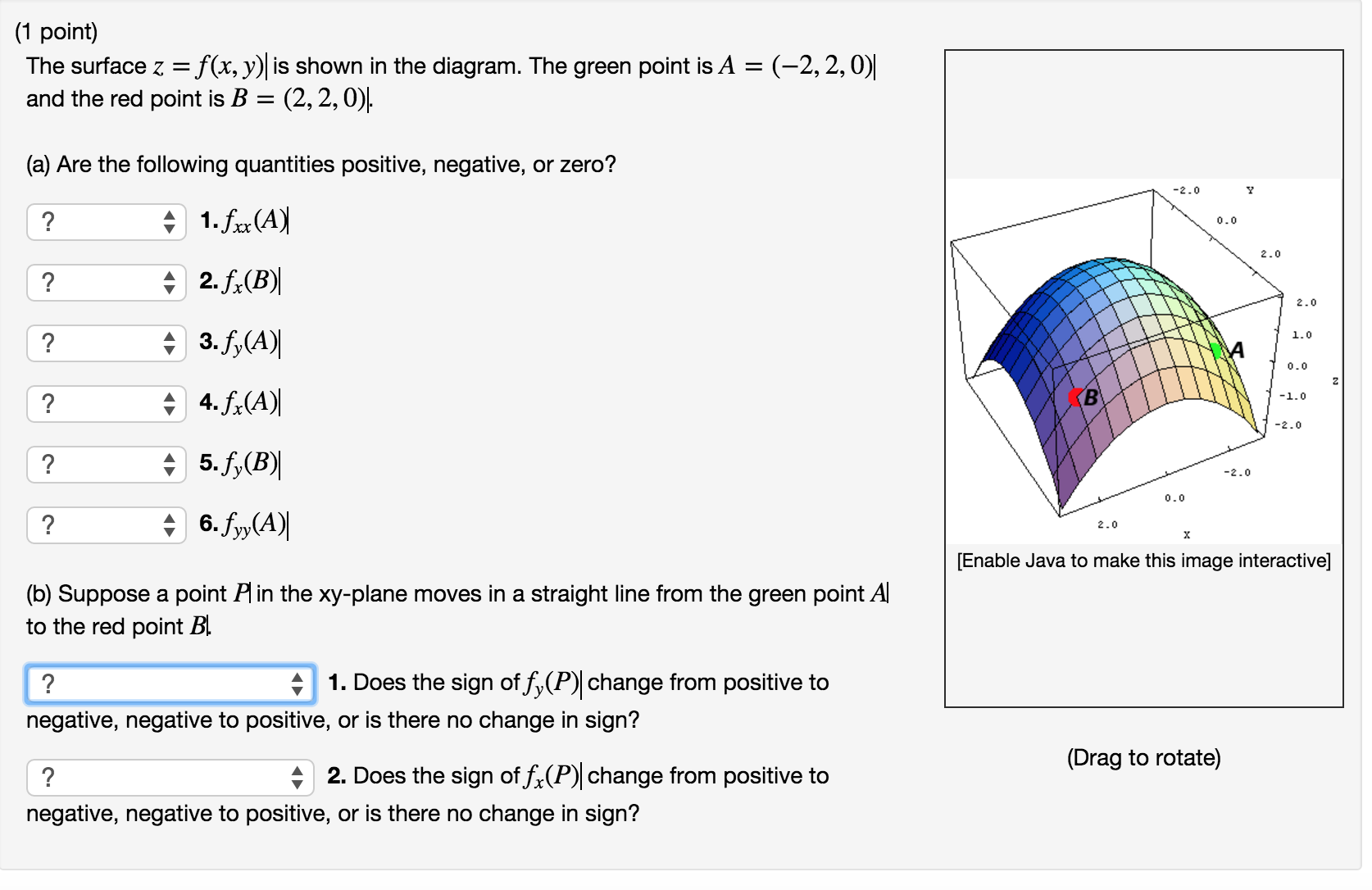Open the dropdown for f_x(B)
The width and height of the screenshot is (1372, 890).
coord(106,283)
